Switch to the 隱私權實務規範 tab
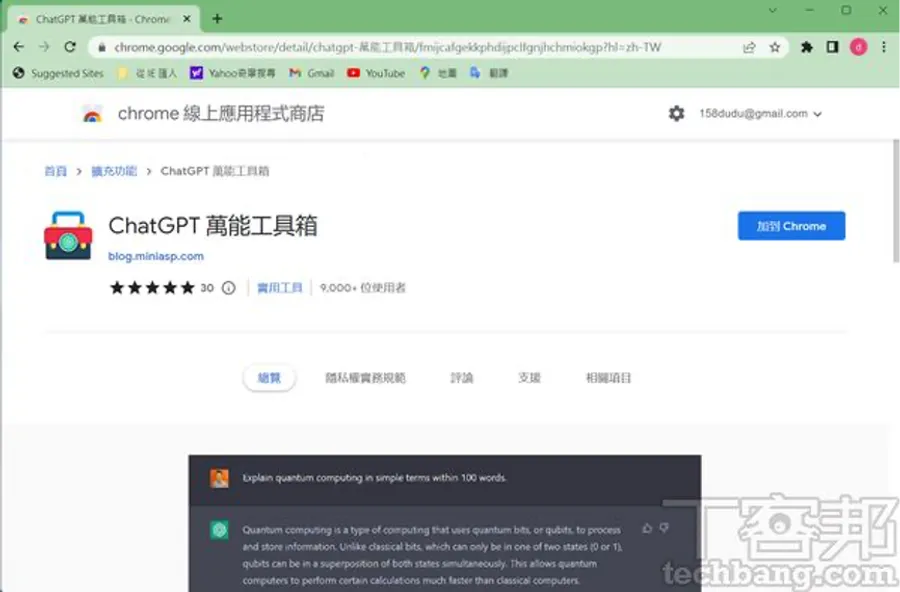 pos(366,378)
